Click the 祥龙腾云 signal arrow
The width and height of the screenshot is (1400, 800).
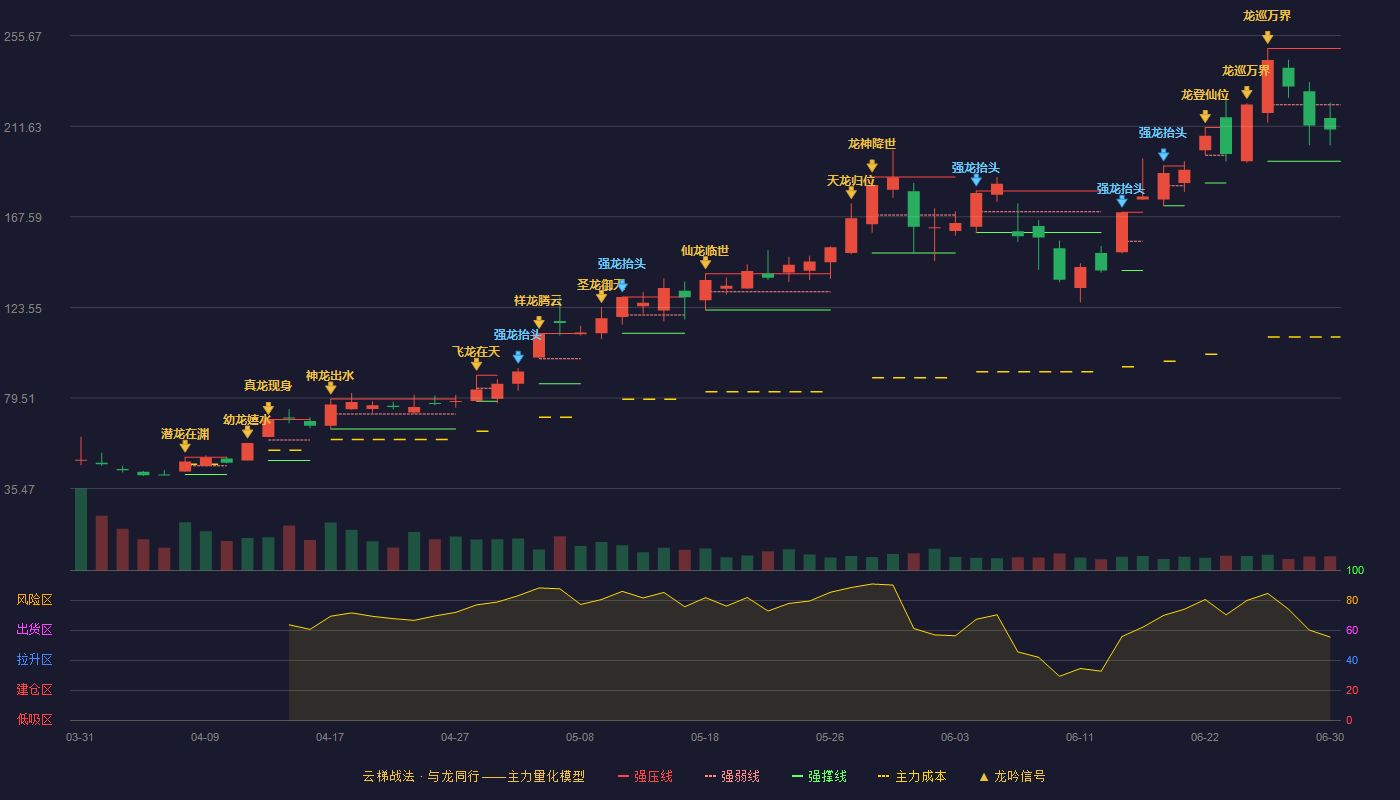click(x=538, y=324)
